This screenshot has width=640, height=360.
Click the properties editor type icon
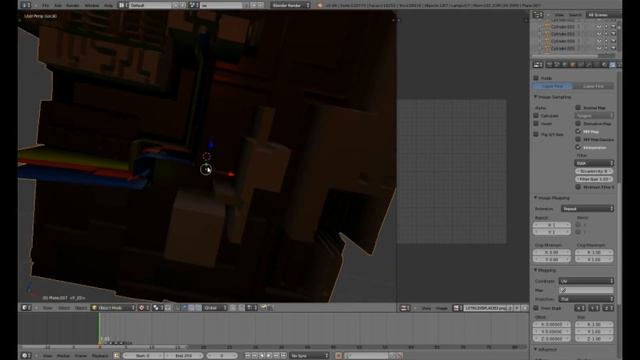[538, 64]
